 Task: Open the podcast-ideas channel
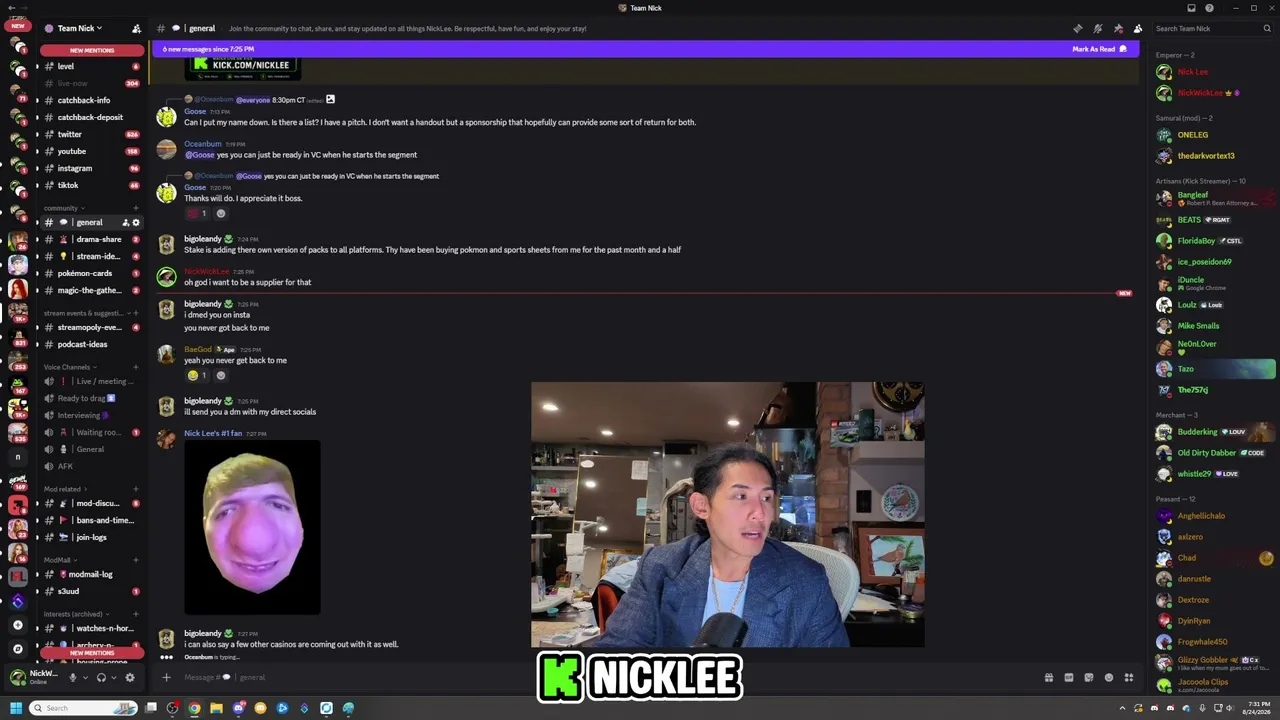(90, 344)
